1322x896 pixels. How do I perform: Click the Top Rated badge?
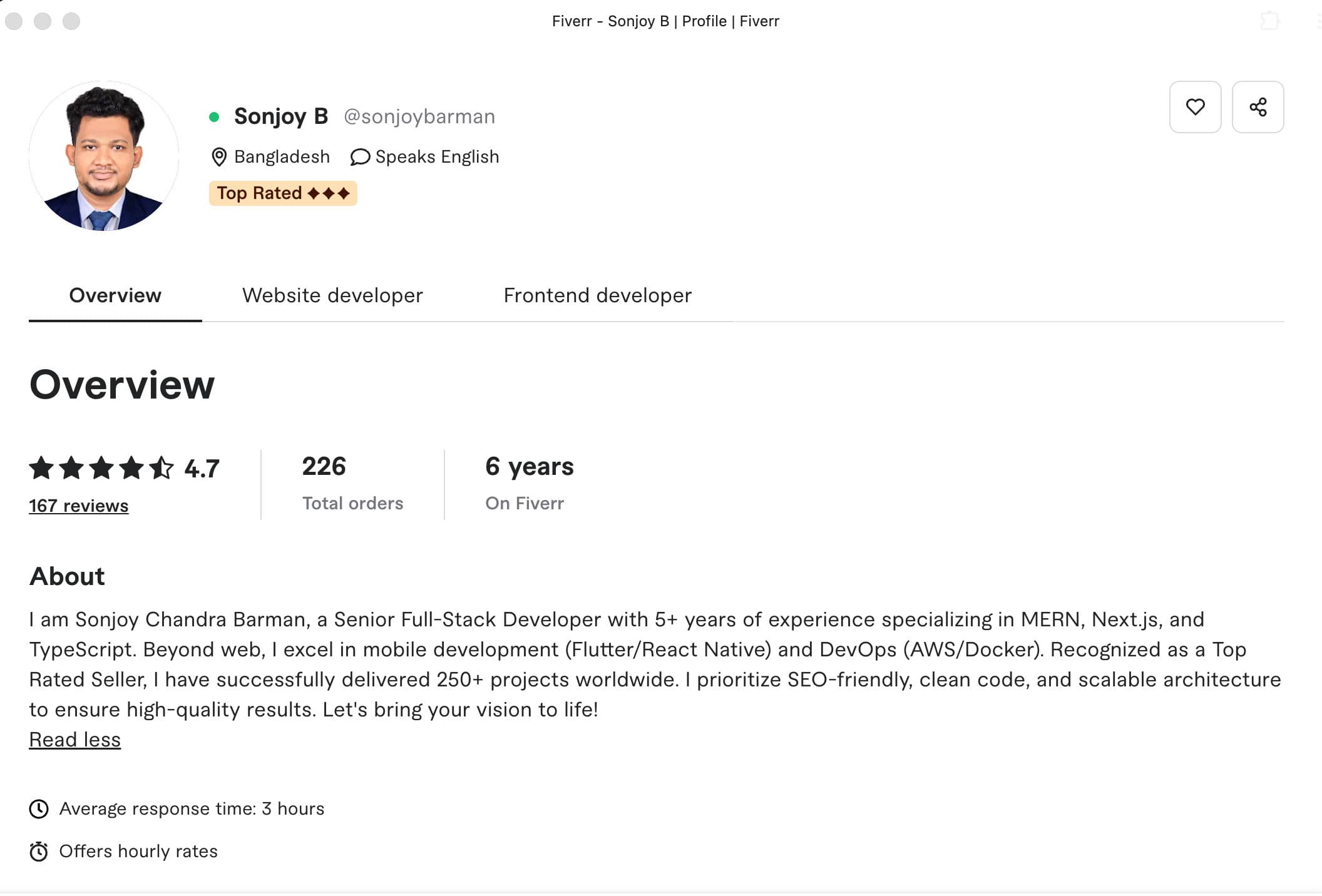(x=282, y=193)
